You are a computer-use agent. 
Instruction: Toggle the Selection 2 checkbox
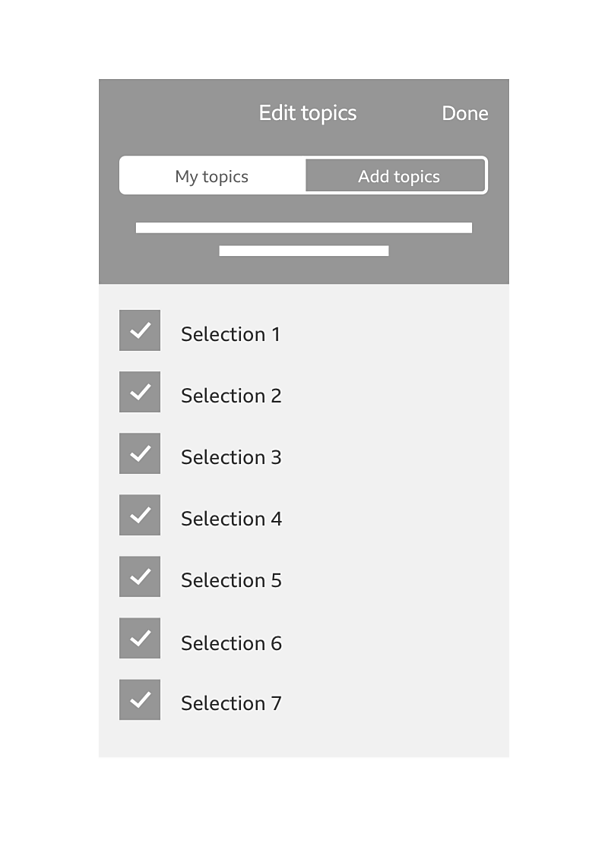(x=140, y=392)
